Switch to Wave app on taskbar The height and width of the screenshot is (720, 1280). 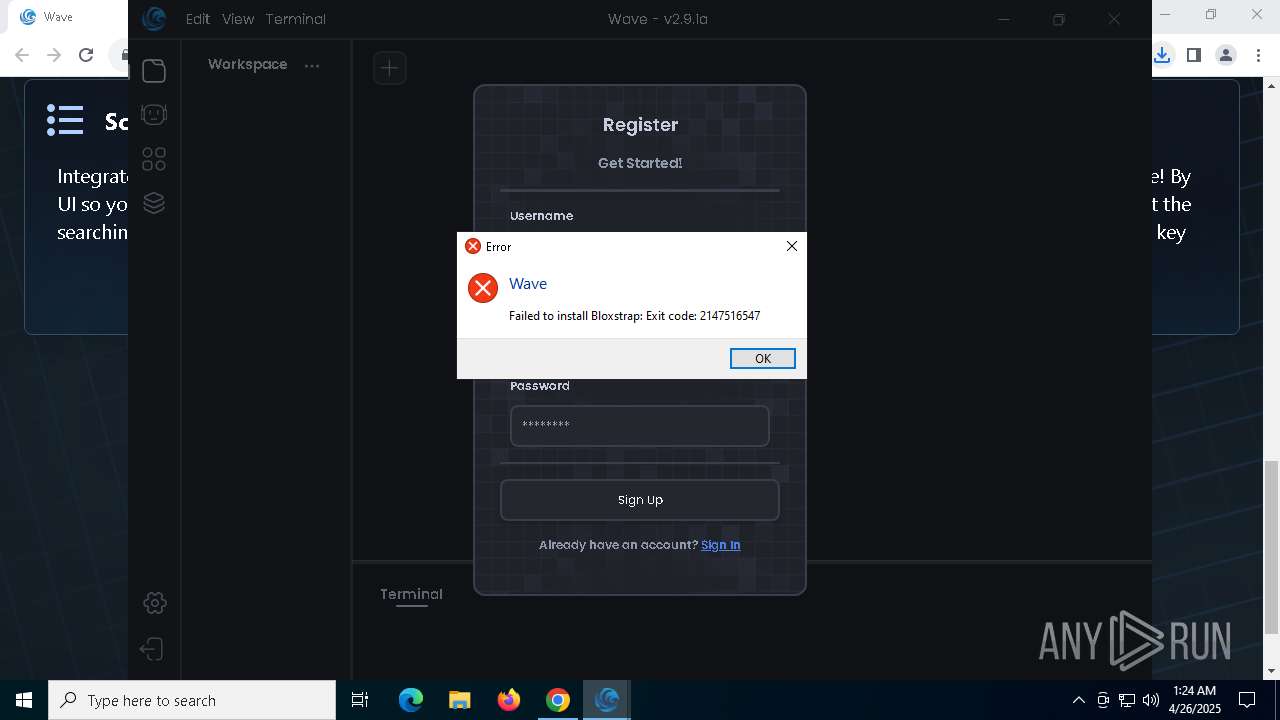[607, 700]
